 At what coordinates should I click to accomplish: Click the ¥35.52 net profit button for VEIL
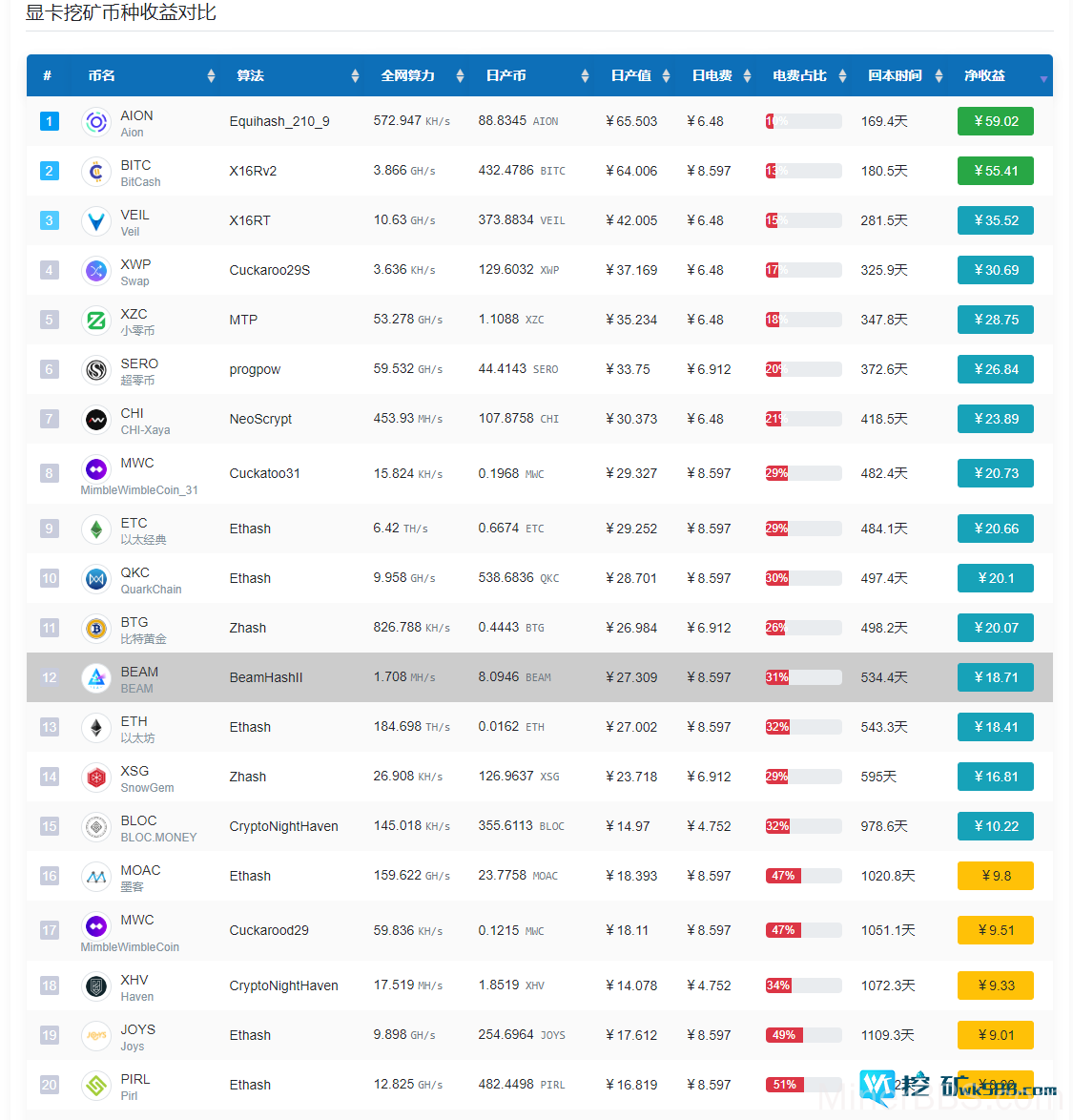click(x=995, y=220)
